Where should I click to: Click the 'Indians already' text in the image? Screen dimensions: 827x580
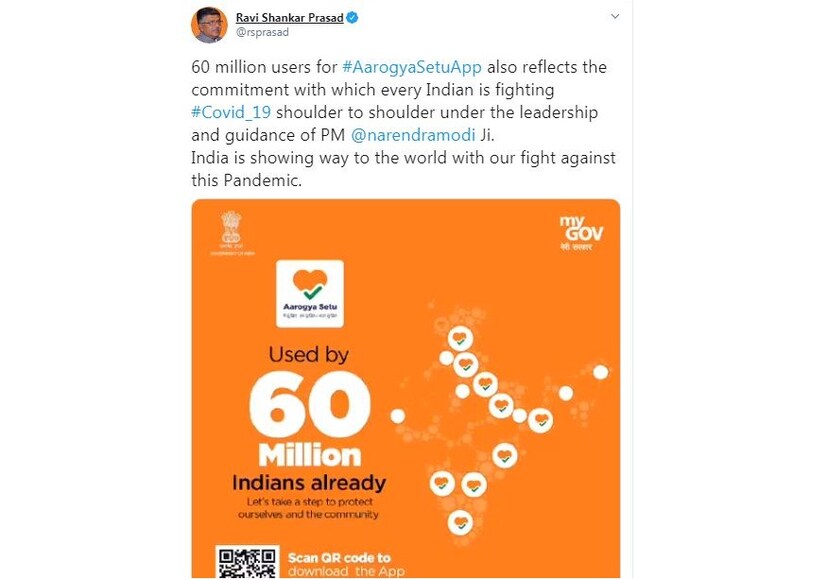tap(308, 482)
